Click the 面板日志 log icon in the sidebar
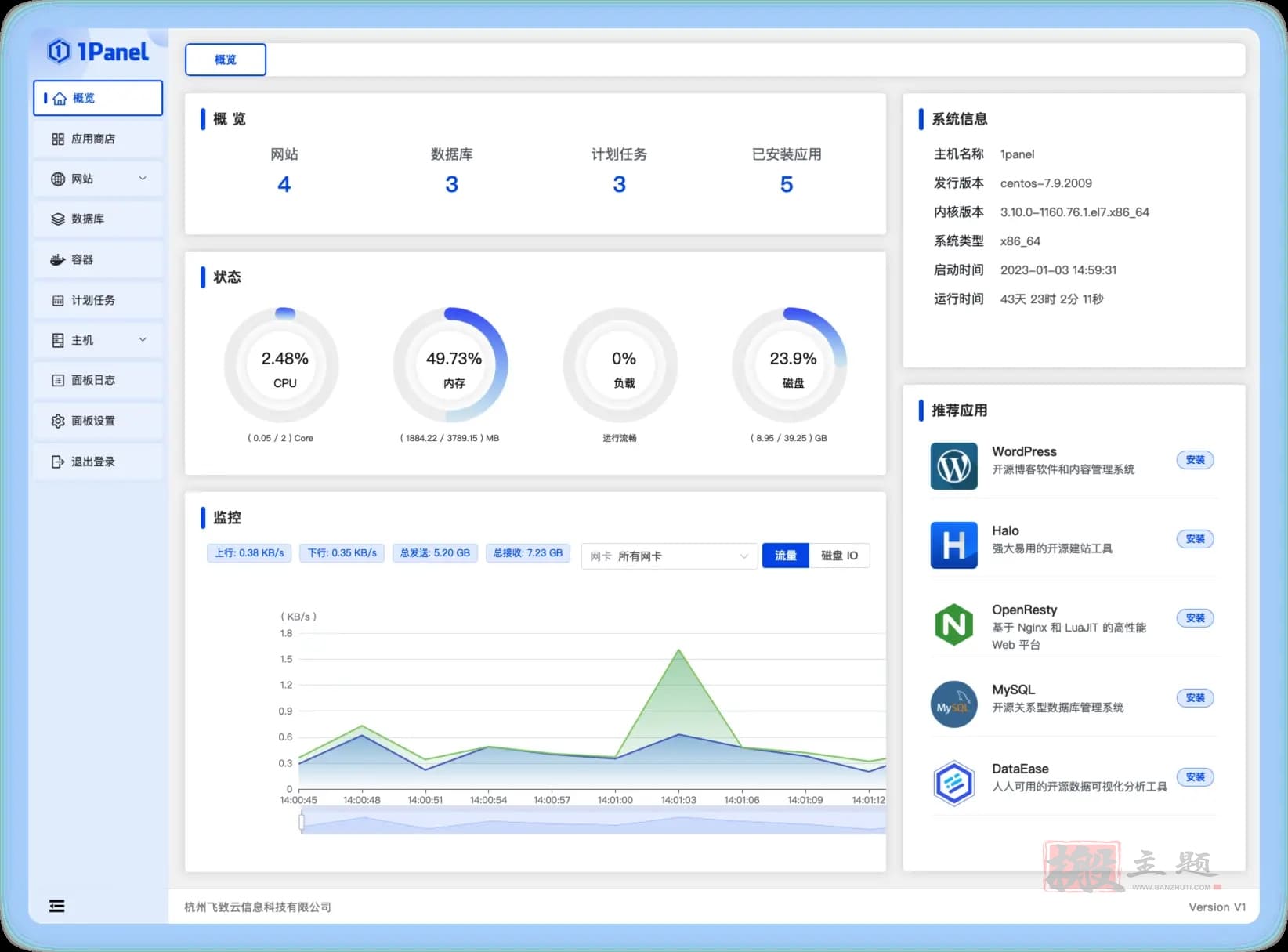 click(x=58, y=380)
